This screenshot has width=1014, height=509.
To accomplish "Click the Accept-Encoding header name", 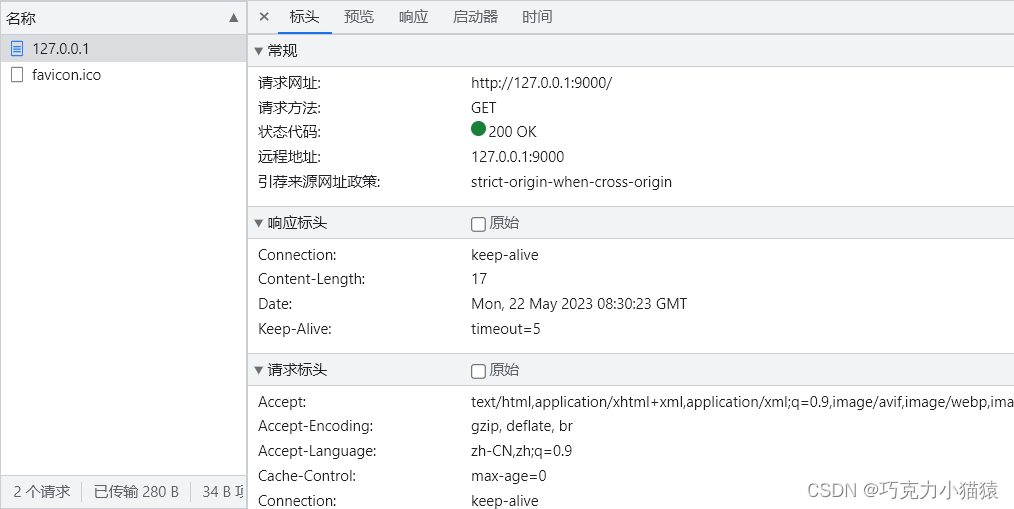I will click(x=316, y=426).
